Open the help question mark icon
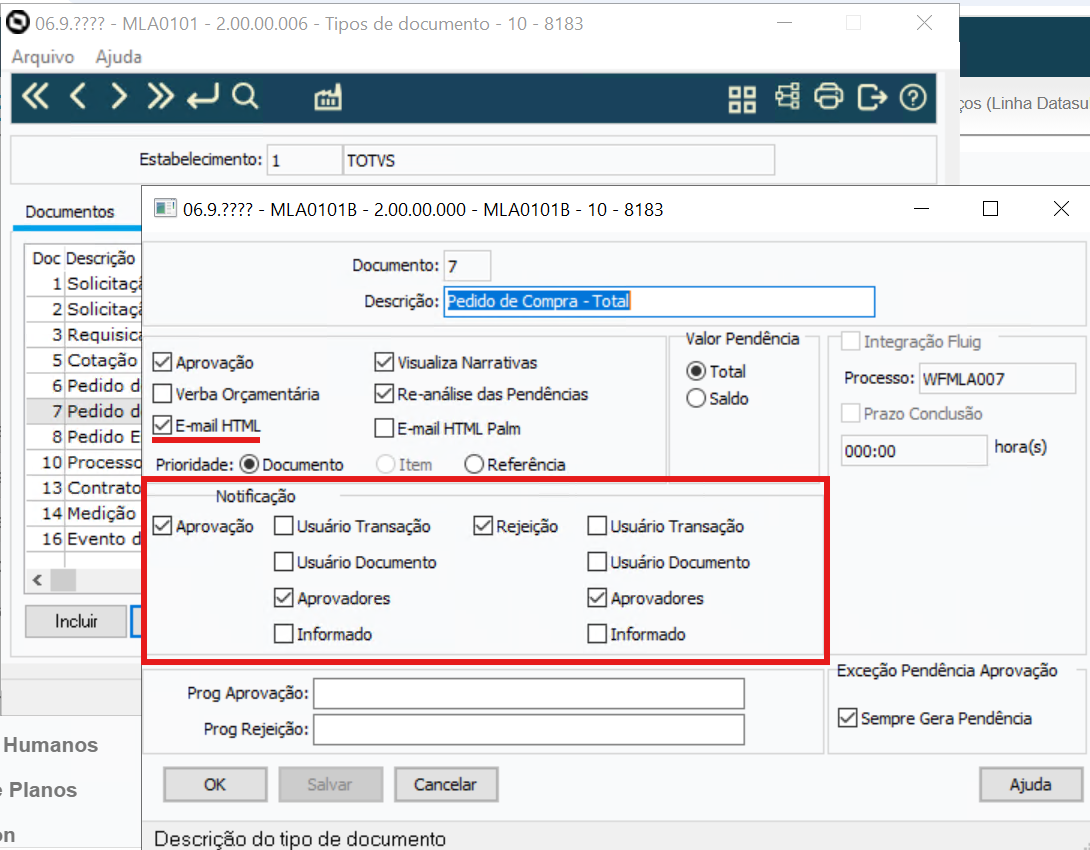Screen dimensions: 1090x850 913,97
